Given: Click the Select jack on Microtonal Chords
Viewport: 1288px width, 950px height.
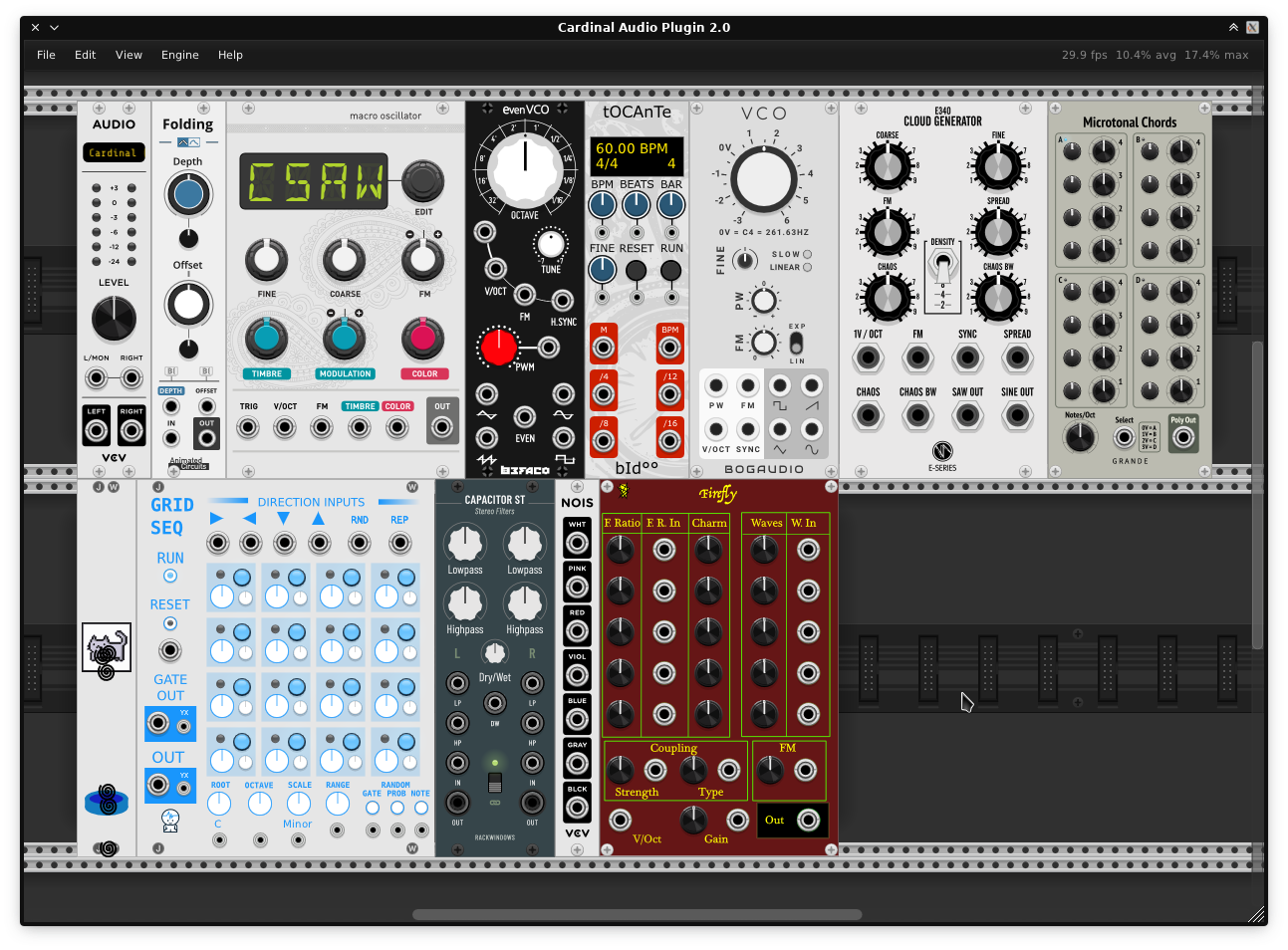Looking at the screenshot, I should pyautogui.click(x=1125, y=437).
